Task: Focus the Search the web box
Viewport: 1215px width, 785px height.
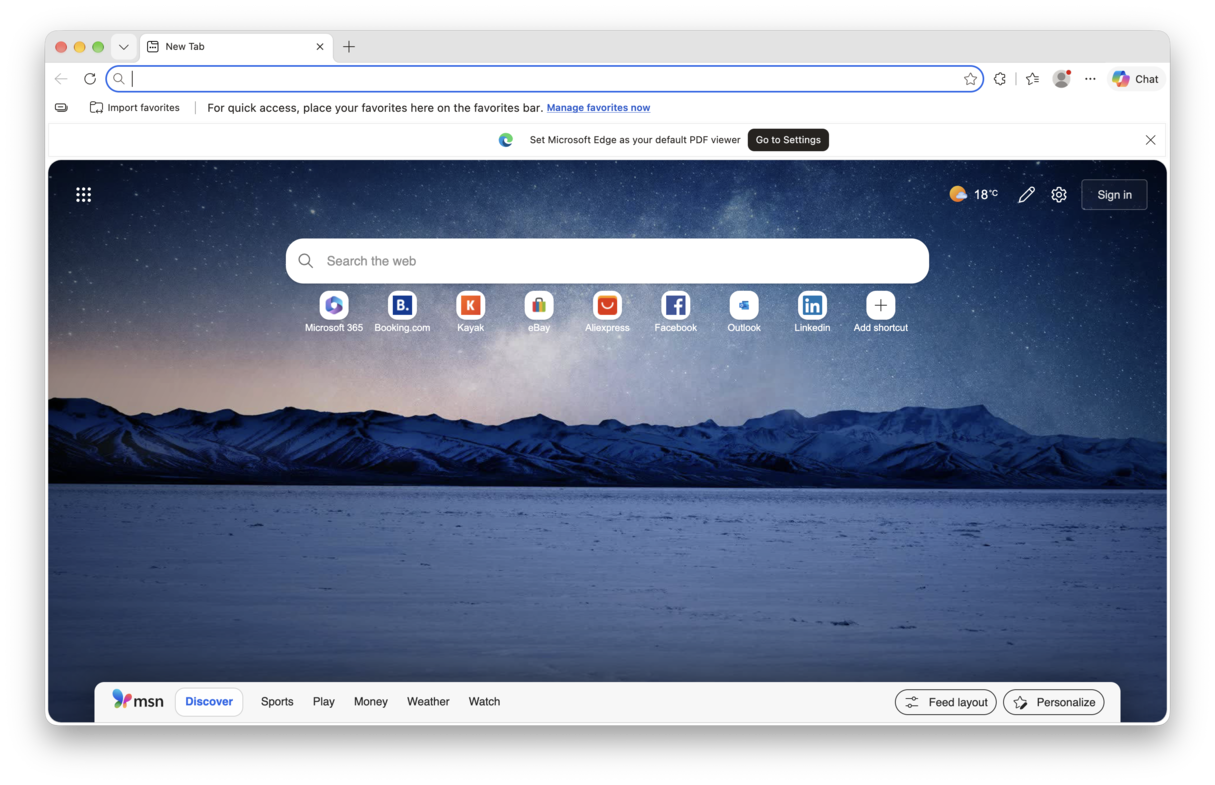Action: (607, 261)
